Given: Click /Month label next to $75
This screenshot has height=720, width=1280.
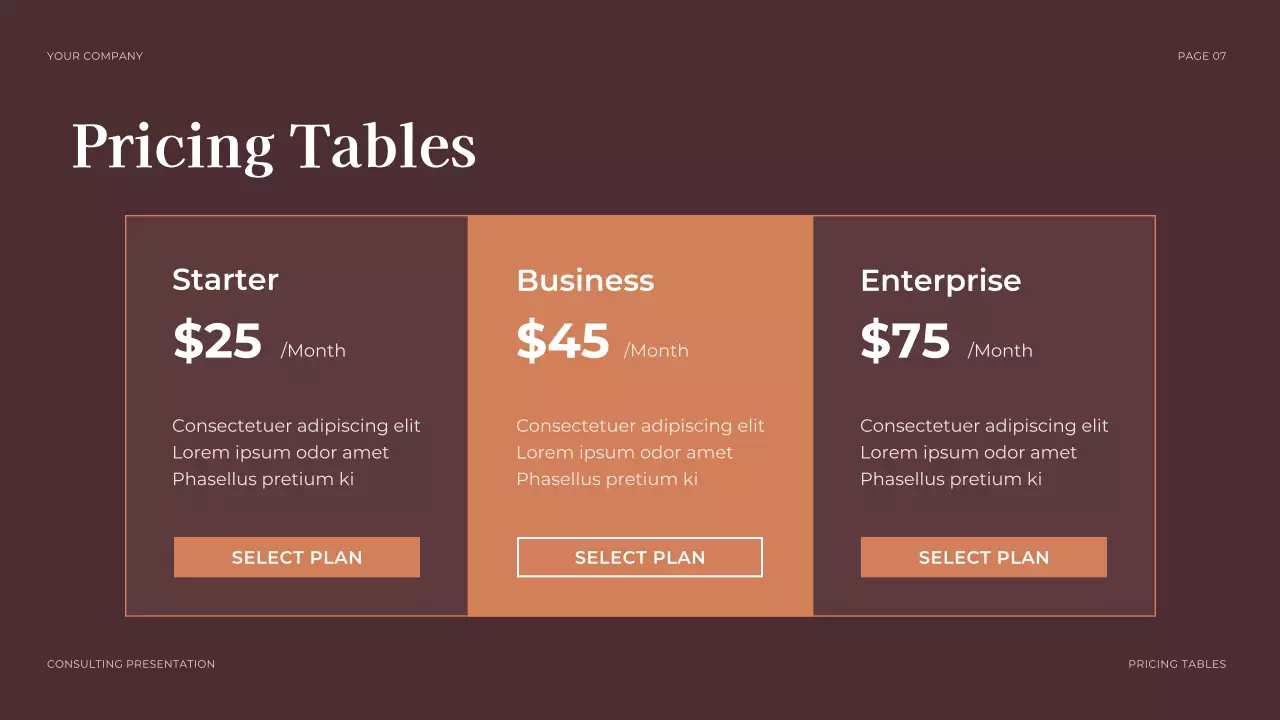Looking at the screenshot, I should pos(1000,351).
